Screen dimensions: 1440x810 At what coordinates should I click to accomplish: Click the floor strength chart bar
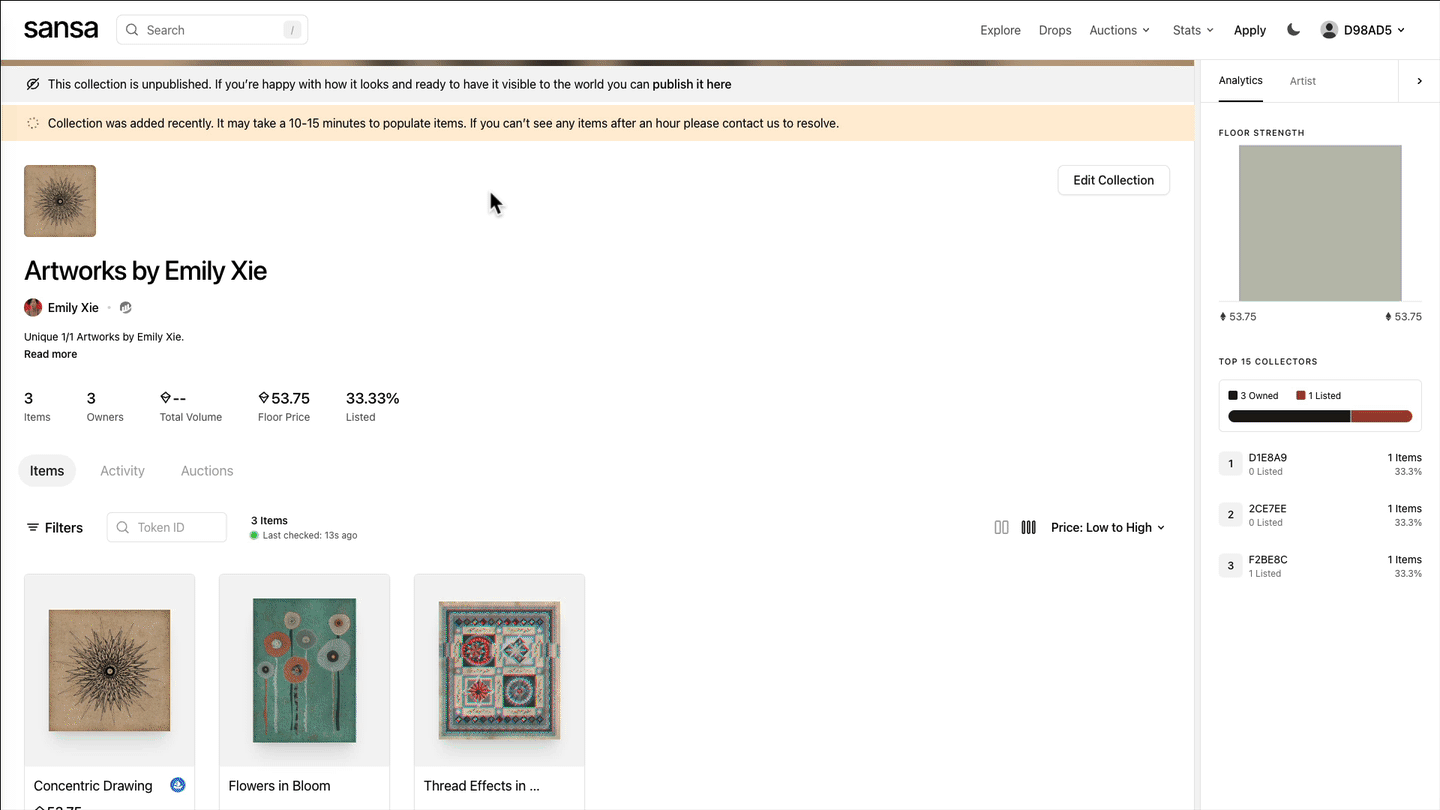[x=1320, y=223]
